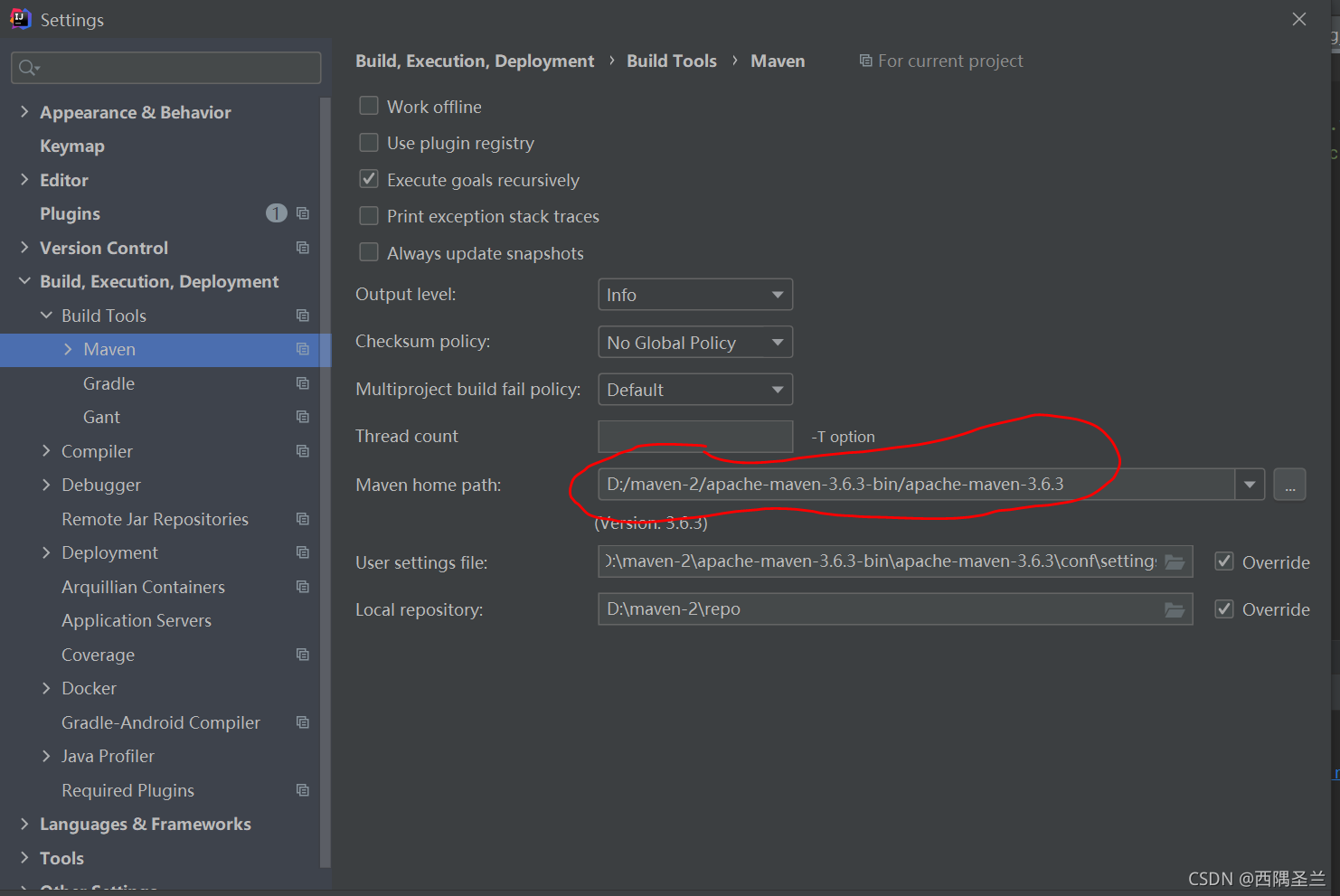
Task: Click the For current project icon
Action: (865, 61)
